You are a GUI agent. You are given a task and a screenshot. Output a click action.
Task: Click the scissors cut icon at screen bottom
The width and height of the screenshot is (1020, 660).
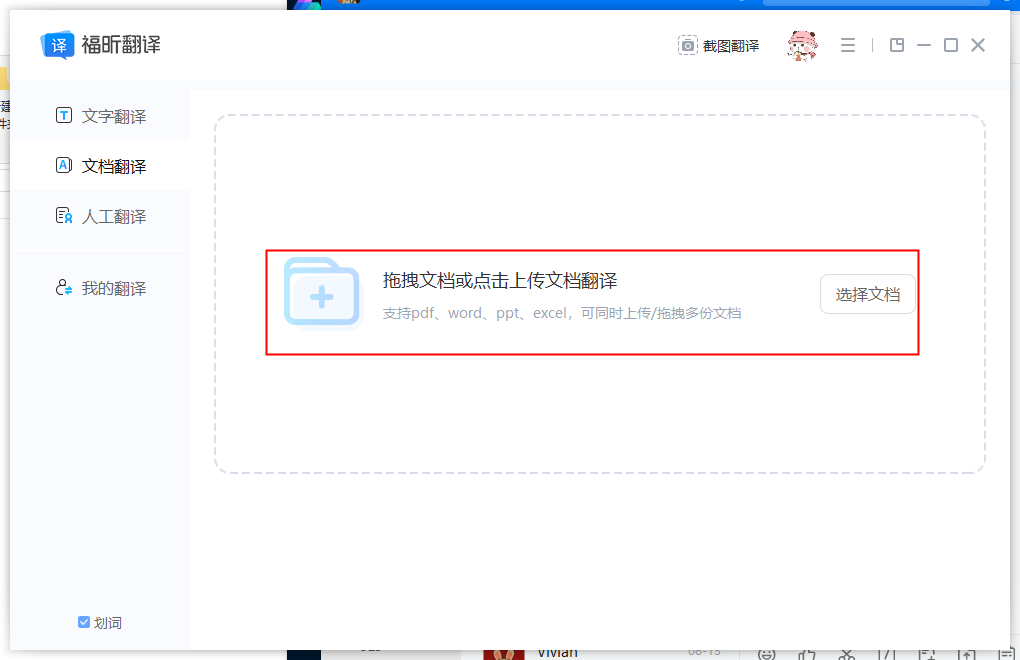[x=847, y=655]
